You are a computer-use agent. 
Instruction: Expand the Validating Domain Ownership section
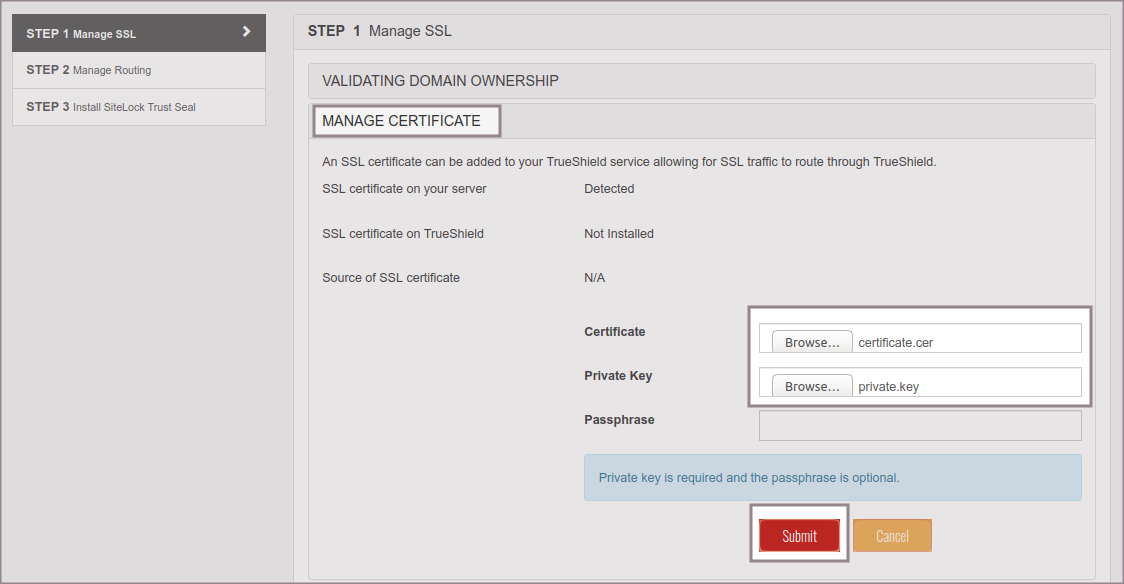440,81
